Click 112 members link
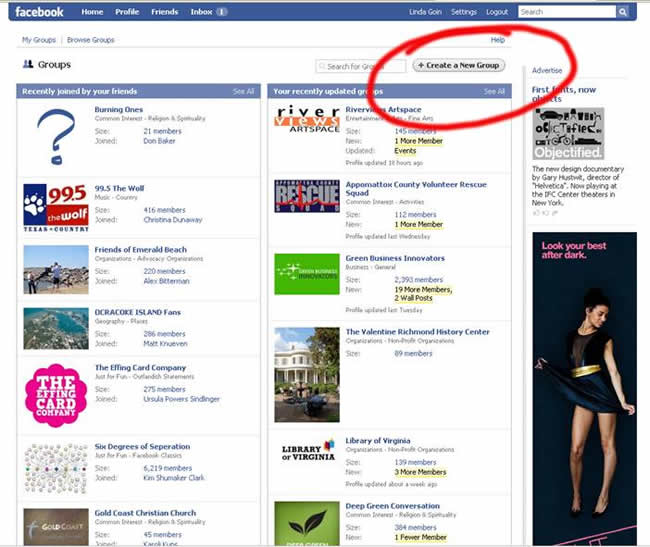This screenshot has width=650, height=547. point(415,214)
